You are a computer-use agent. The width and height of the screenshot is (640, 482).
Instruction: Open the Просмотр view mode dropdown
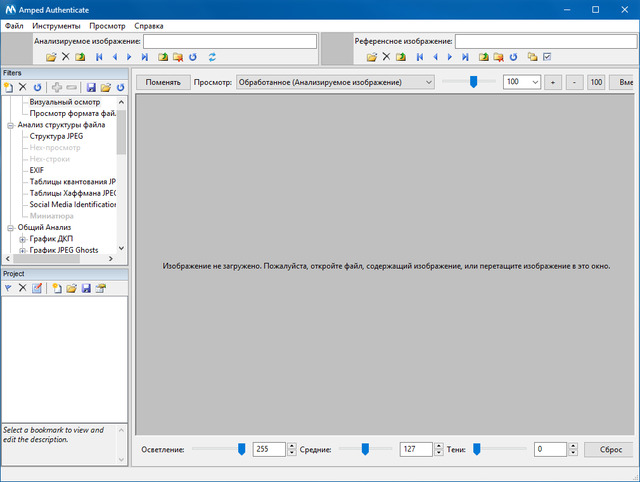335,82
